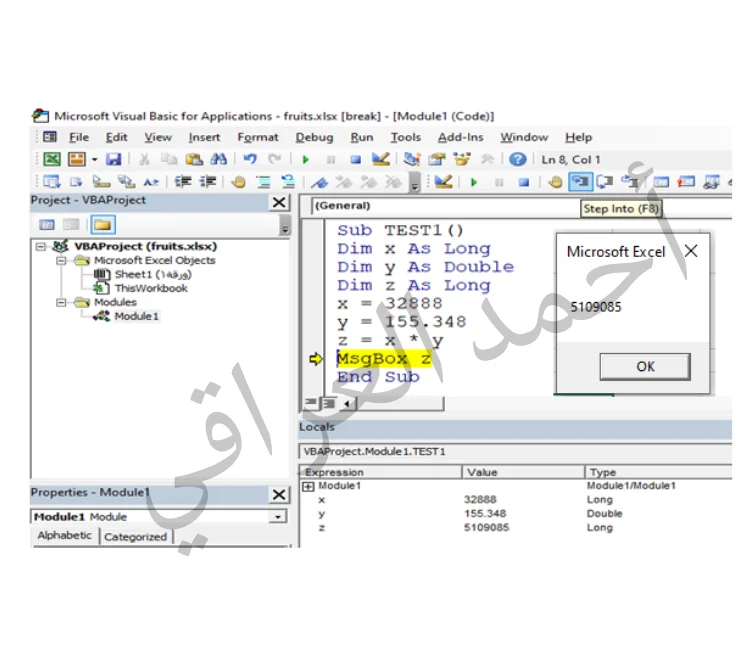Image resolution: width=751 pixels, height=664 pixels.
Task: Run the macro from Standard toolbar
Action: coord(306,160)
